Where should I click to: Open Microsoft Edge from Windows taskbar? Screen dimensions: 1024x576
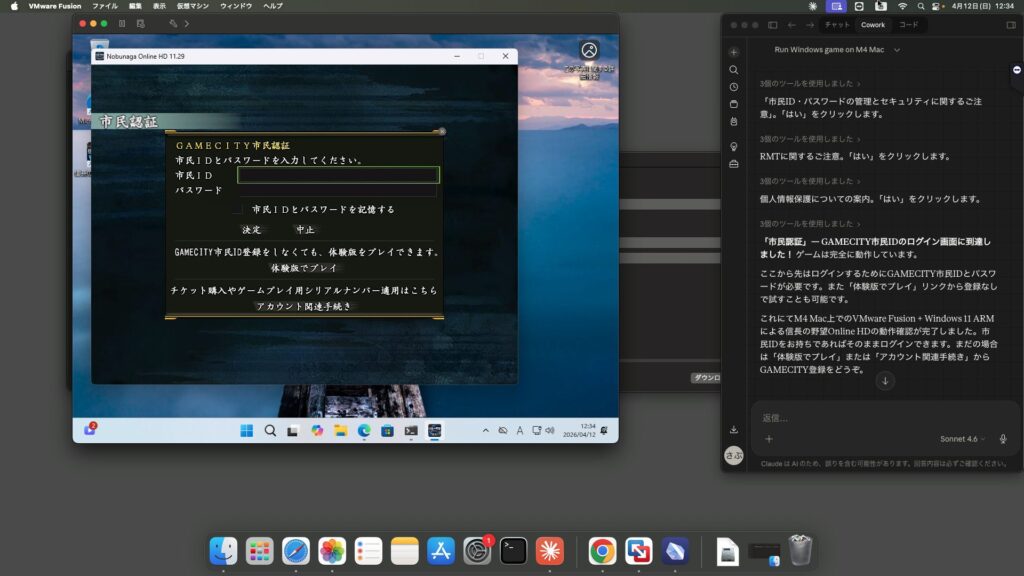(364, 431)
